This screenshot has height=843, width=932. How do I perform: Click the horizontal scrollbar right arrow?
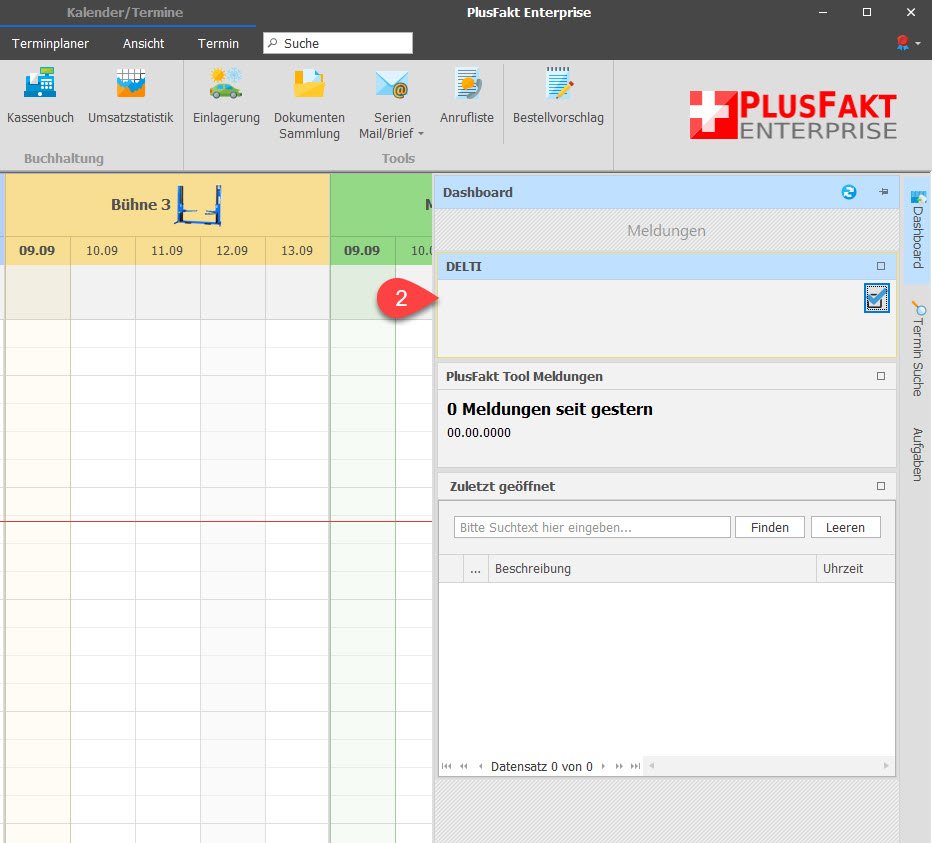(x=886, y=766)
